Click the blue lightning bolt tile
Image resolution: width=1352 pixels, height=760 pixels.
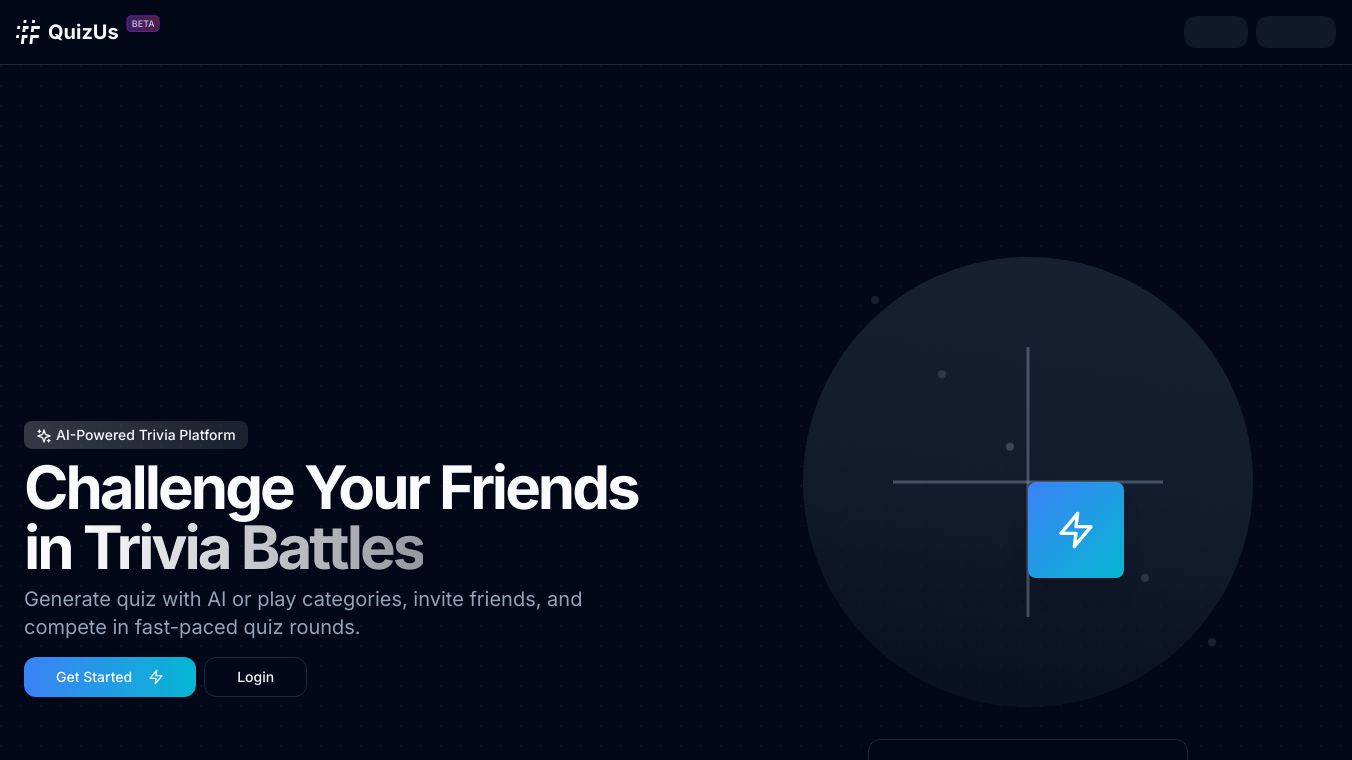pyautogui.click(x=1076, y=530)
